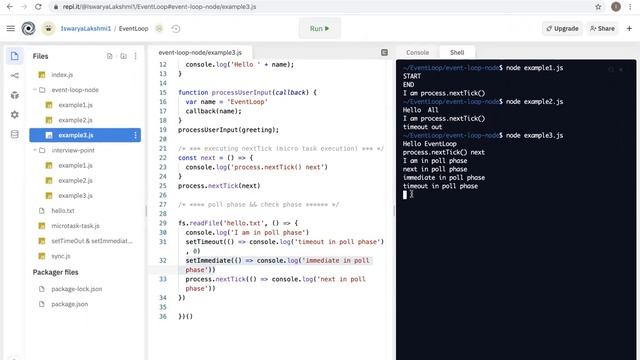This screenshot has height=360, width=640.
Task: Click the green Node.js badge beside EventLoop
Action: [159, 29]
